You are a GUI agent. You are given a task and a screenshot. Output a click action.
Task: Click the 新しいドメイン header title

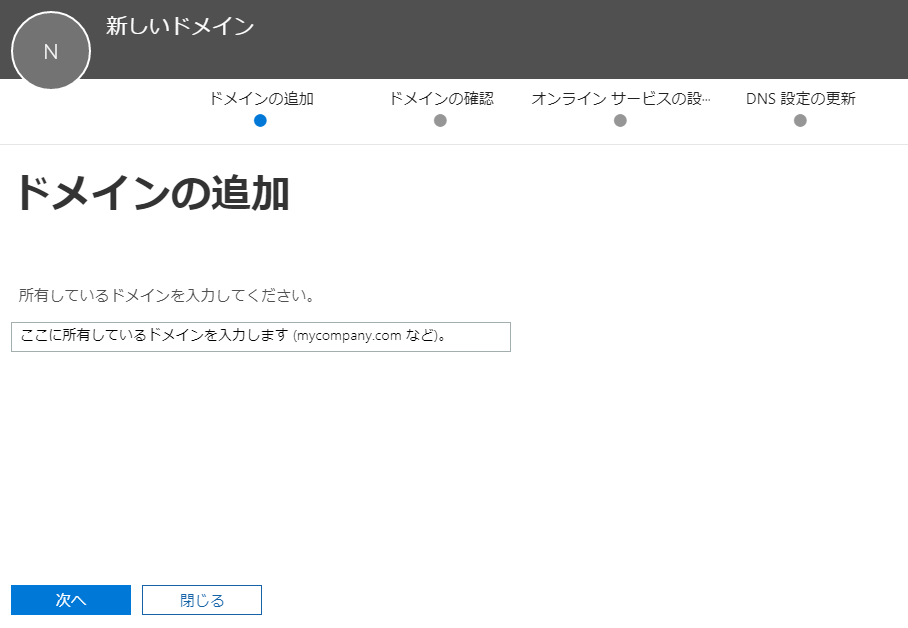(180, 26)
